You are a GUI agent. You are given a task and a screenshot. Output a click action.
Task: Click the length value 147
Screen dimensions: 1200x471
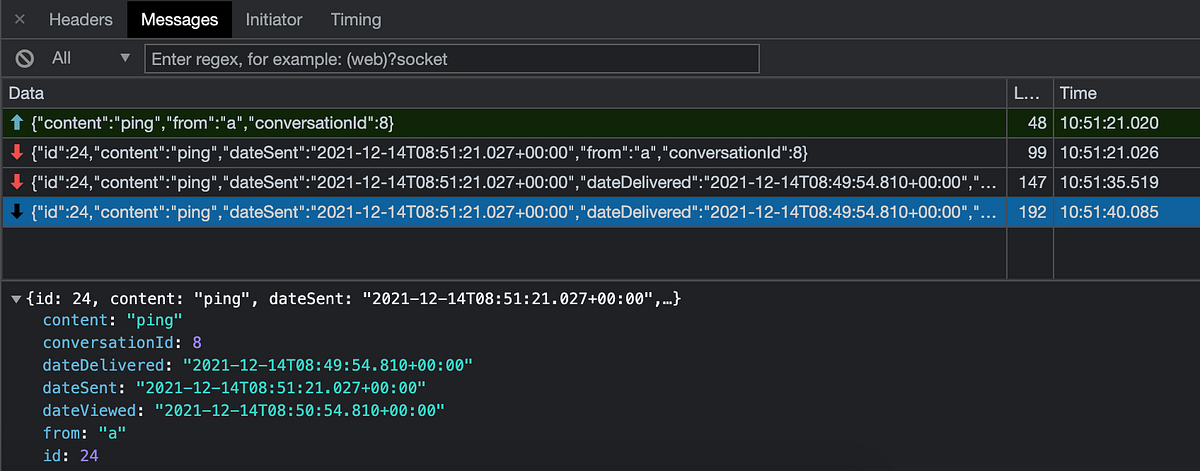pyautogui.click(x=1031, y=182)
